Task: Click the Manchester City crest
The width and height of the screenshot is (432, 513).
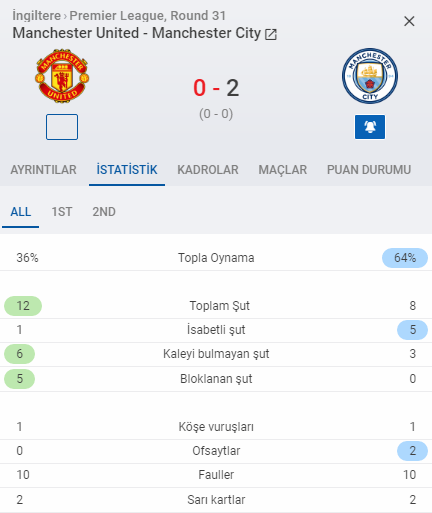Action: click(x=370, y=76)
